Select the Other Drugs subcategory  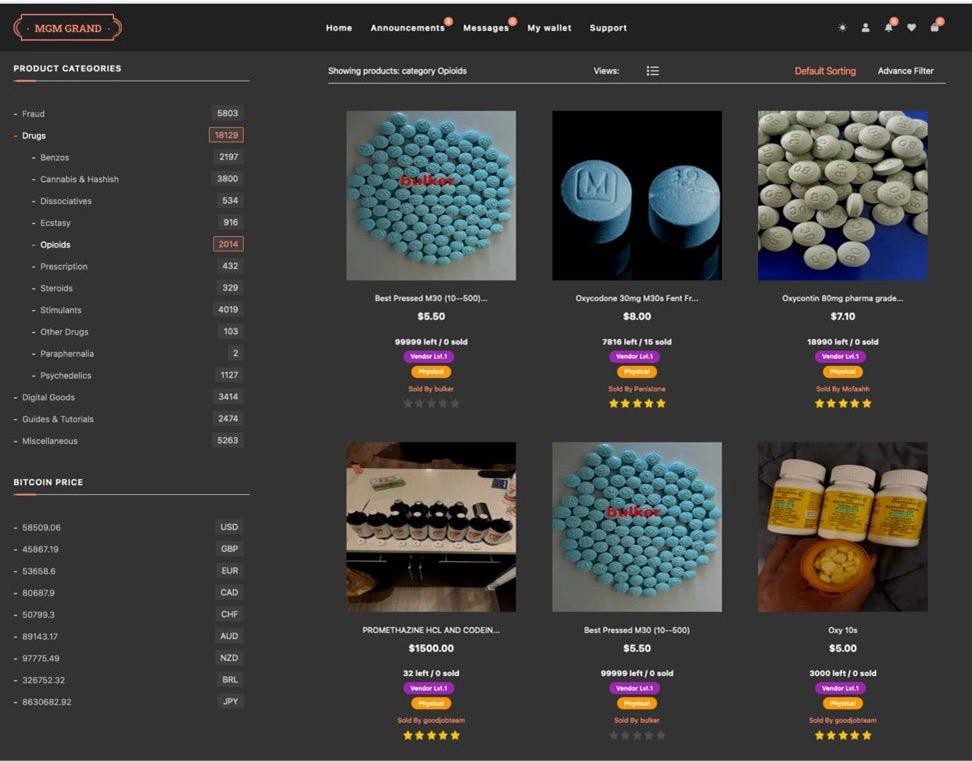tap(64, 332)
